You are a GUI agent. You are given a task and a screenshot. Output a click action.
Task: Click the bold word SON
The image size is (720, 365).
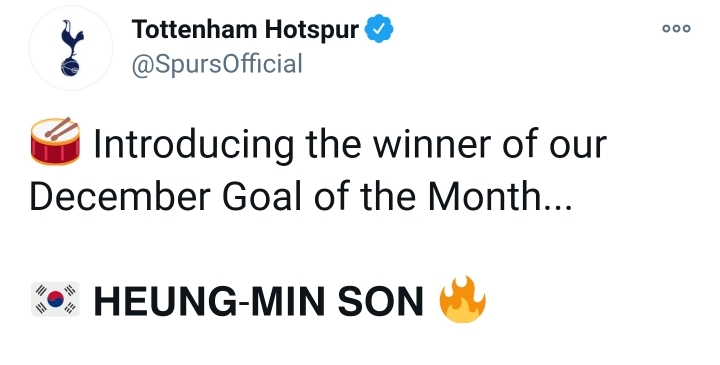point(380,302)
